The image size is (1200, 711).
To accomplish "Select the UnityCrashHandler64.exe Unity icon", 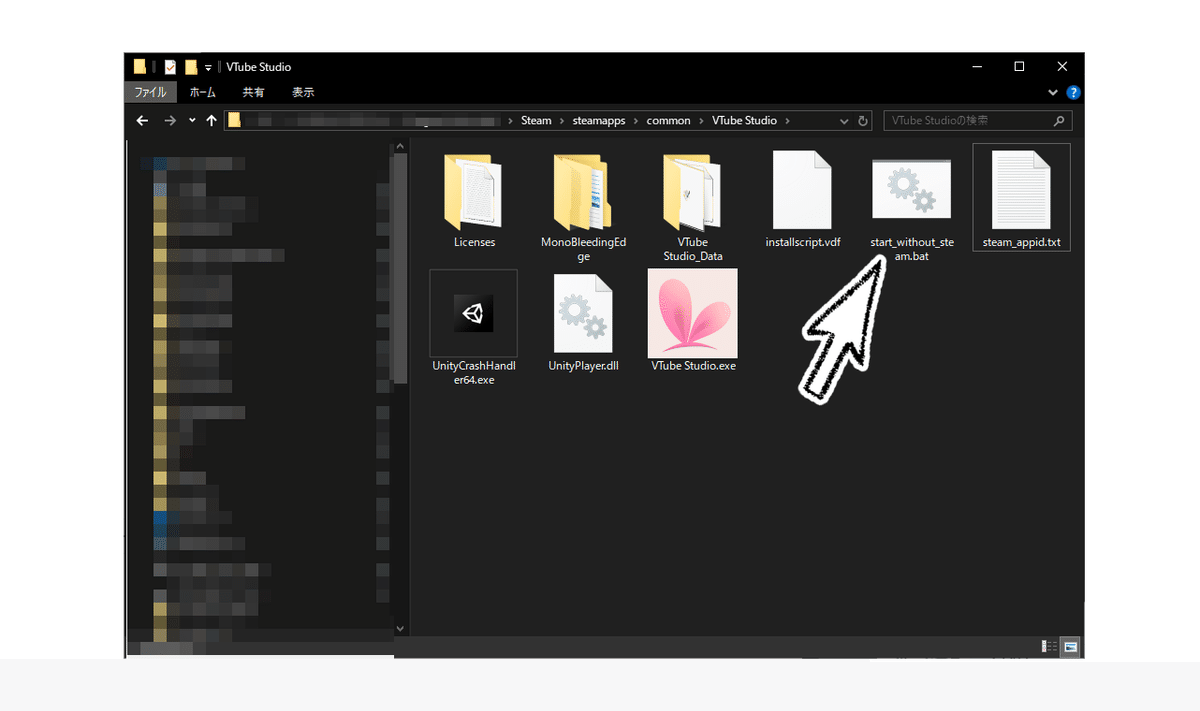I will click(x=473, y=314).
